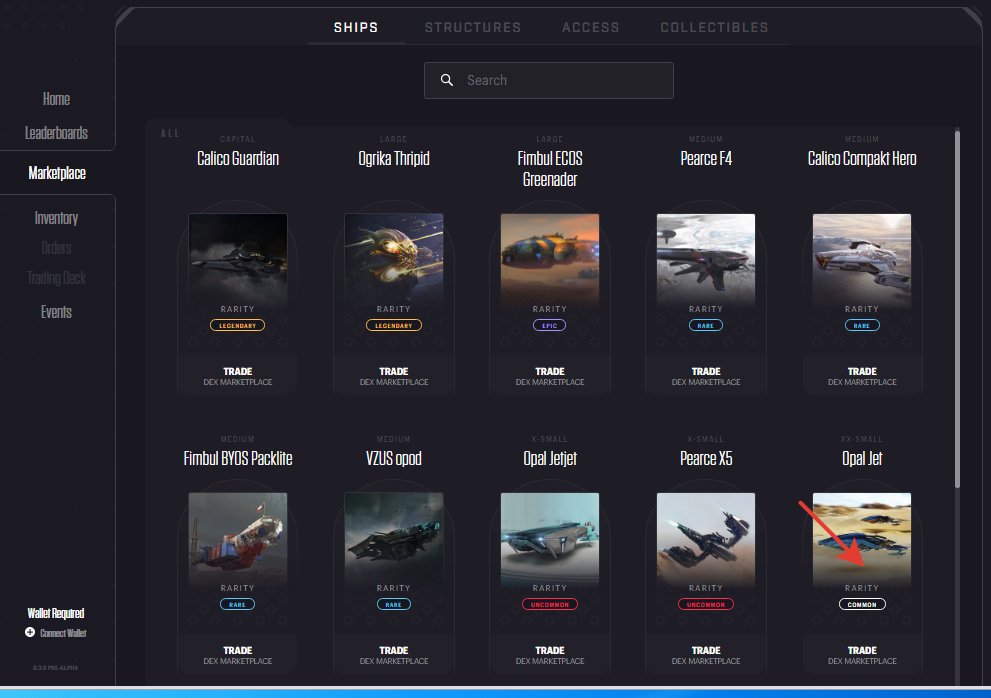Image resolution: width=991 pixels, height=698 pixels.
Task: Click the vertical scrollbar on ship list
Action: 957,300
